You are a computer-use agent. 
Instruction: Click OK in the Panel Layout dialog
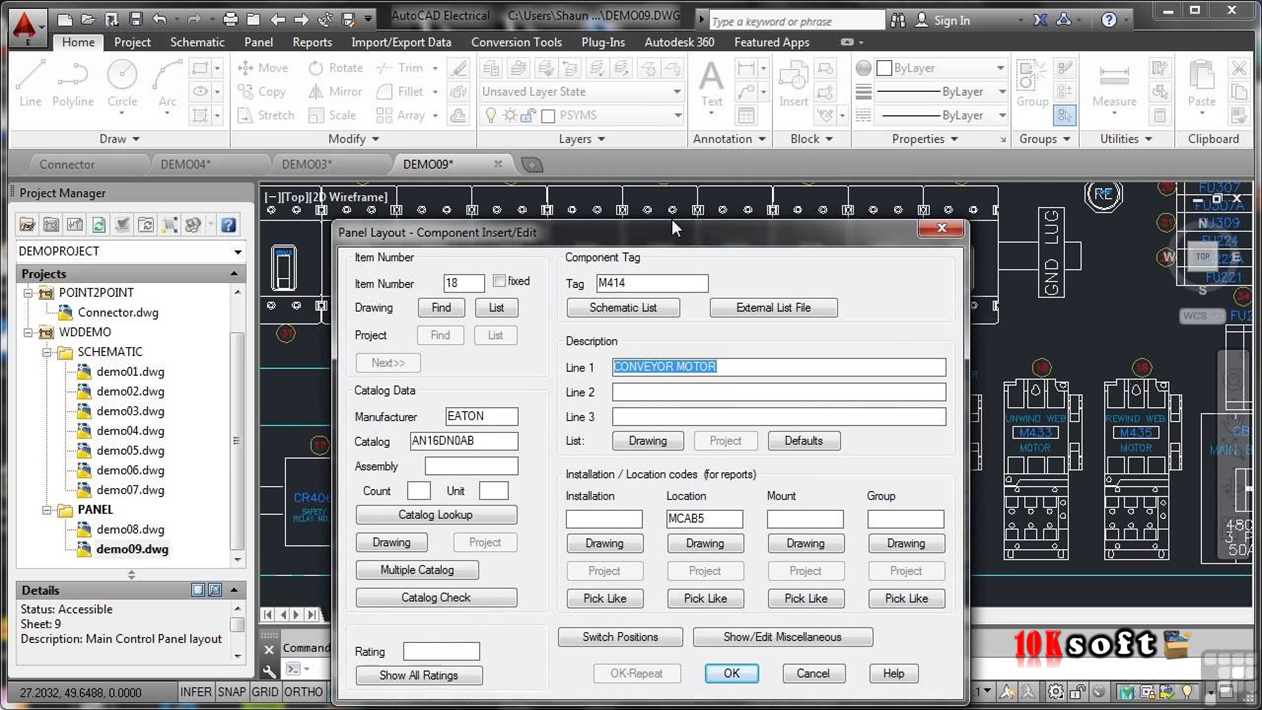pos(731,674)
